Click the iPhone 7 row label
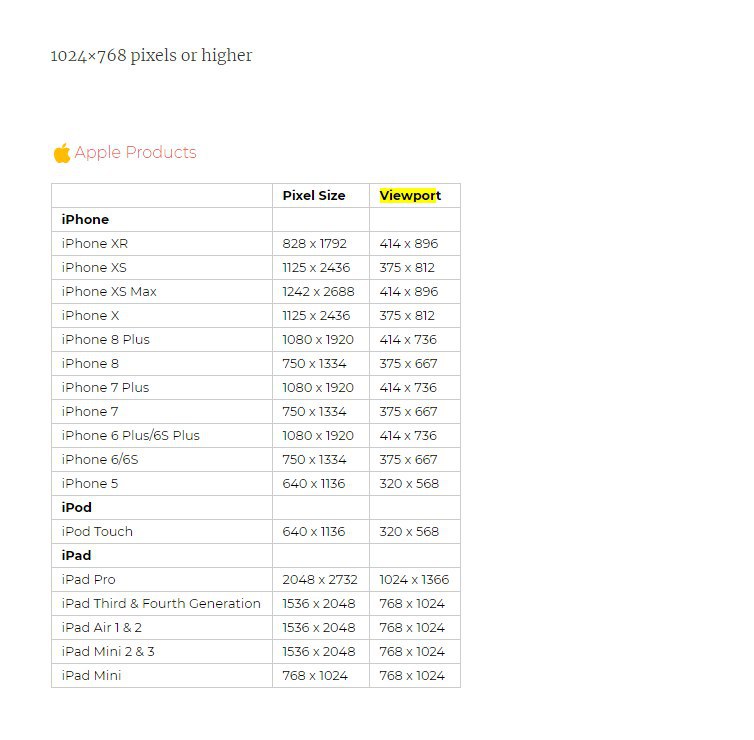The height and width of the screenshot is (740, 754). [90, 412]
